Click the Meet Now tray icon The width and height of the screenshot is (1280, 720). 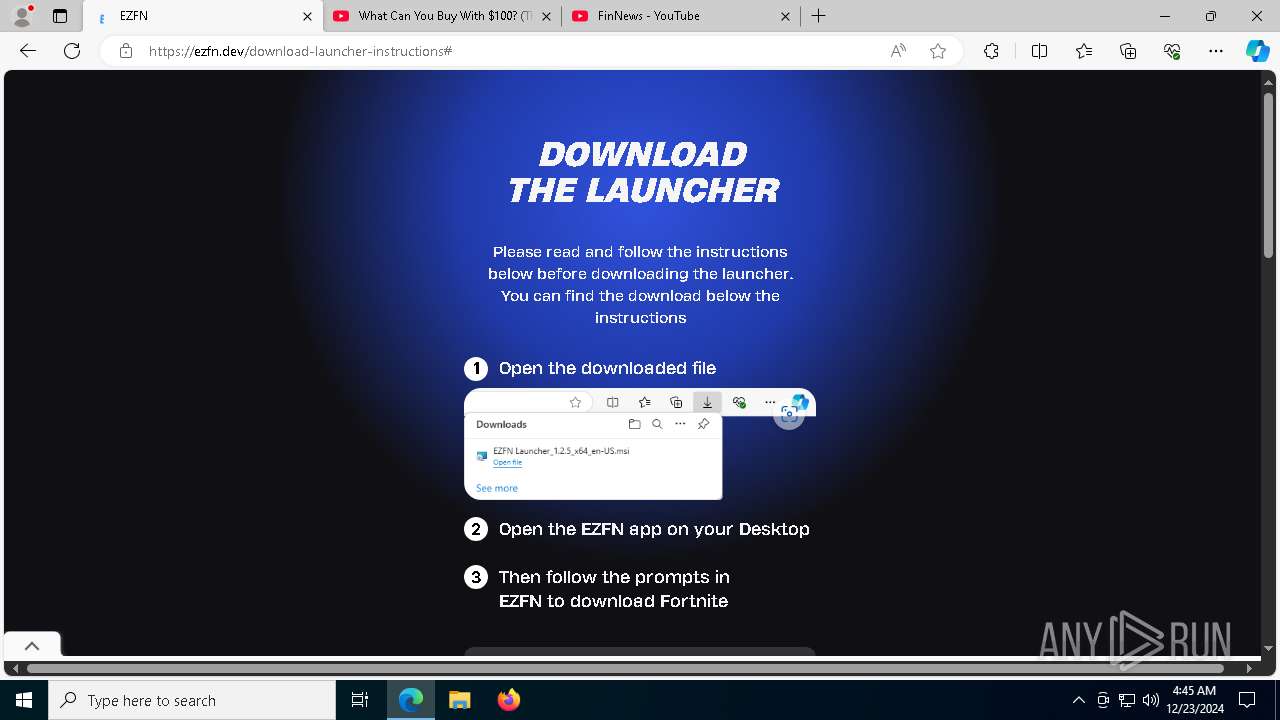coord(1103,700)
